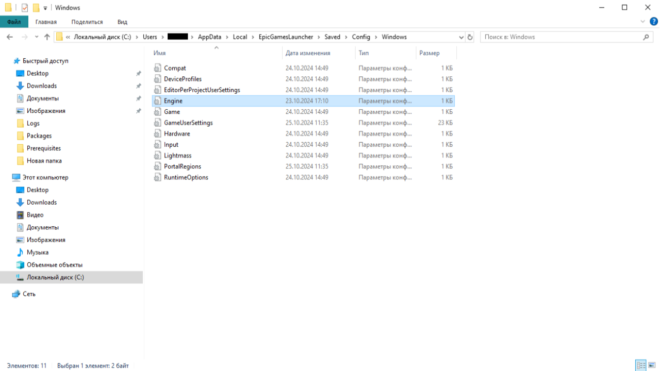Select the PortalRegions file icon
This screenshot has width=660, height=371.
click(x=157, y=166)
